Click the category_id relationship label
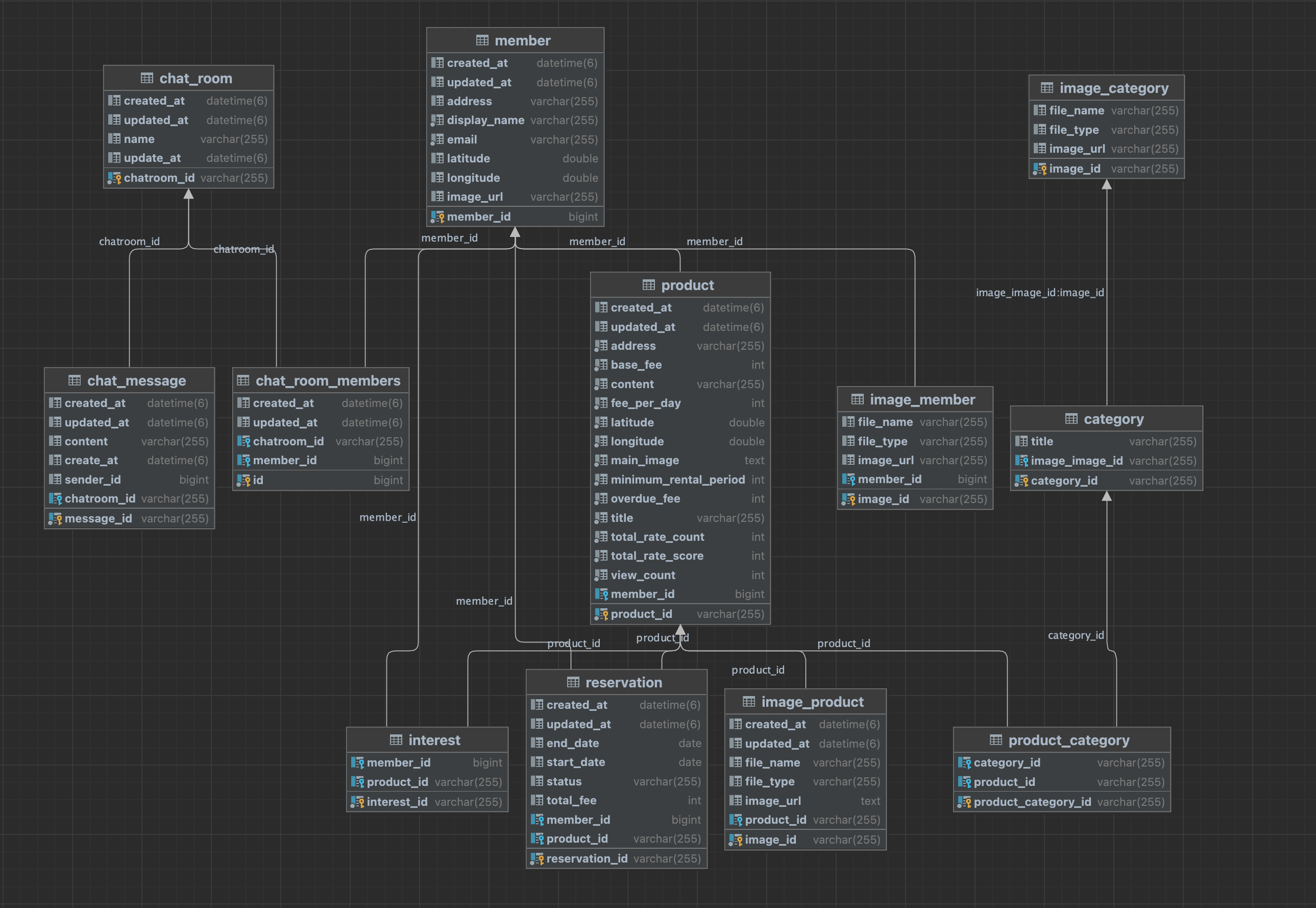The width and height of the screenshot is (1316, 908). click(1076, 635)
